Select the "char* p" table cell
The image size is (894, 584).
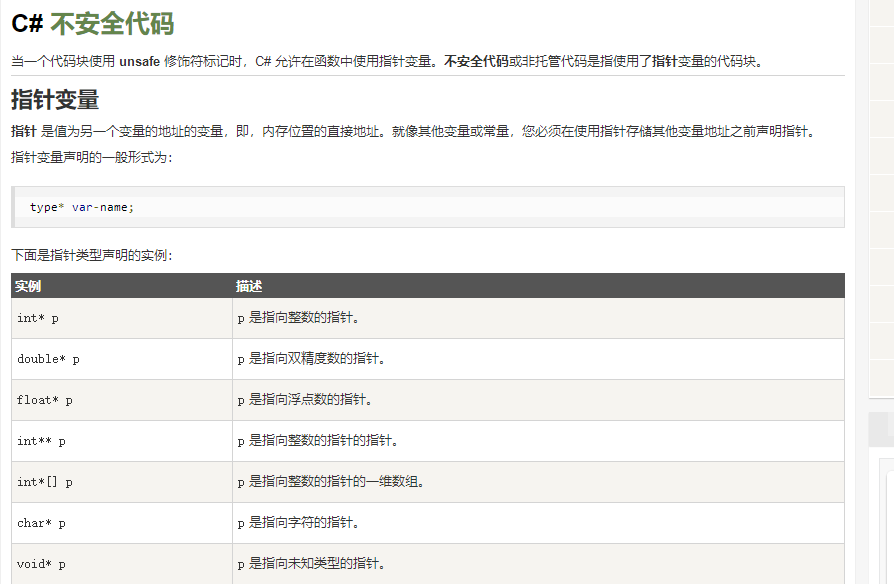(x=121, y=524)
